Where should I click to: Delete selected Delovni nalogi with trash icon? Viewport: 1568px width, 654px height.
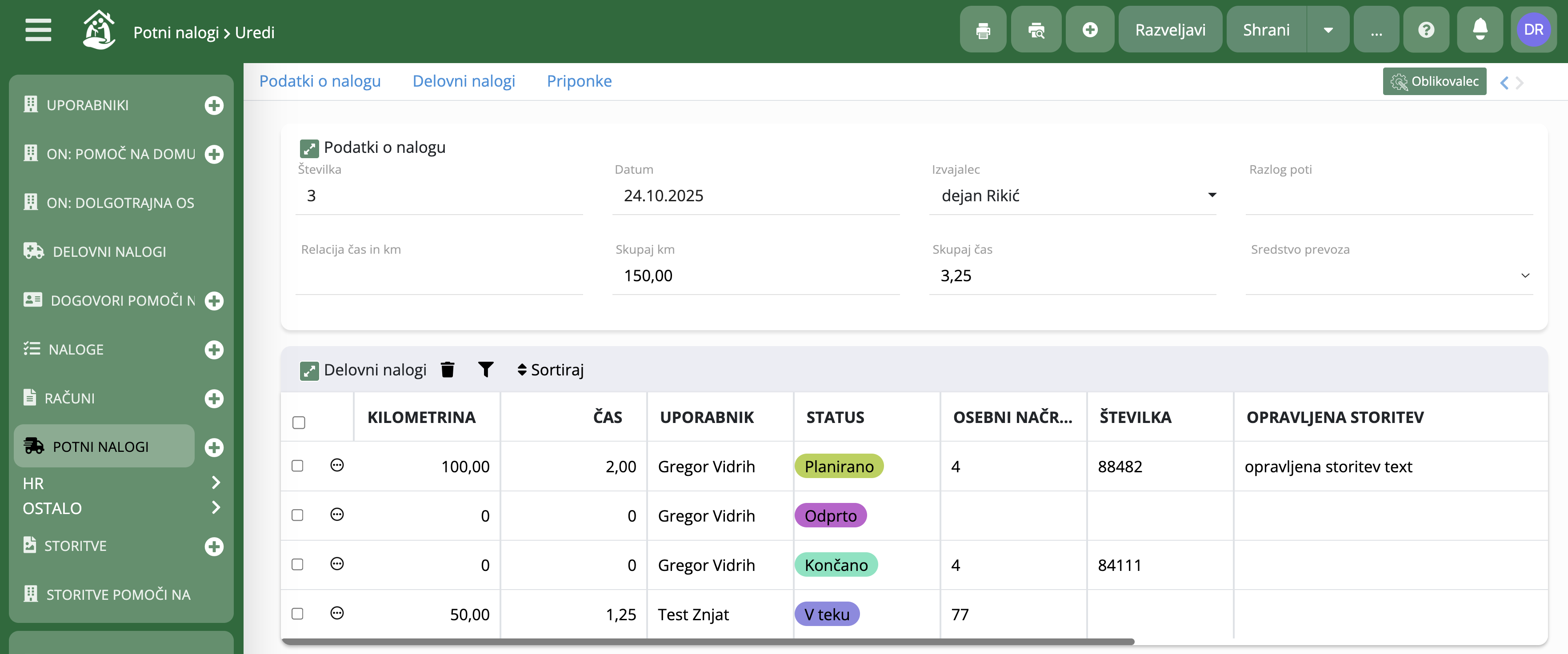[x=448, y=369]
